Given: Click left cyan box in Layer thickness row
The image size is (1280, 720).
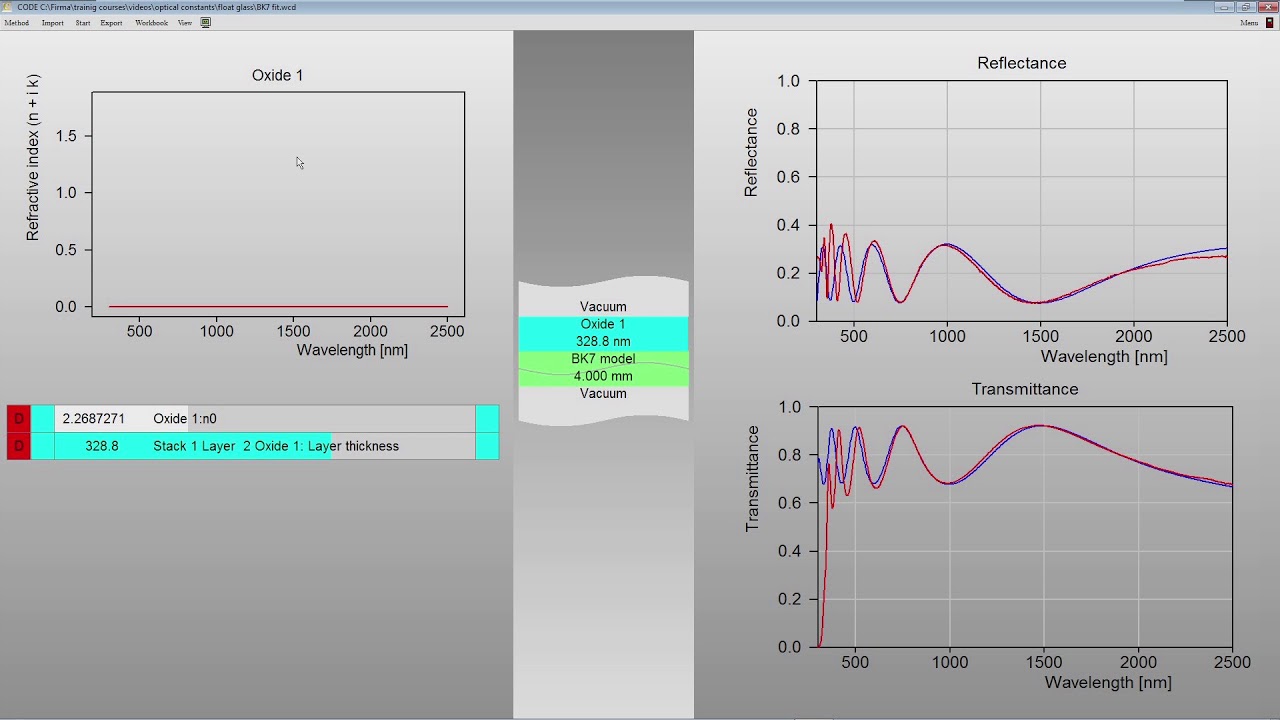Looking at the screenshot, I should coord(43,446).
